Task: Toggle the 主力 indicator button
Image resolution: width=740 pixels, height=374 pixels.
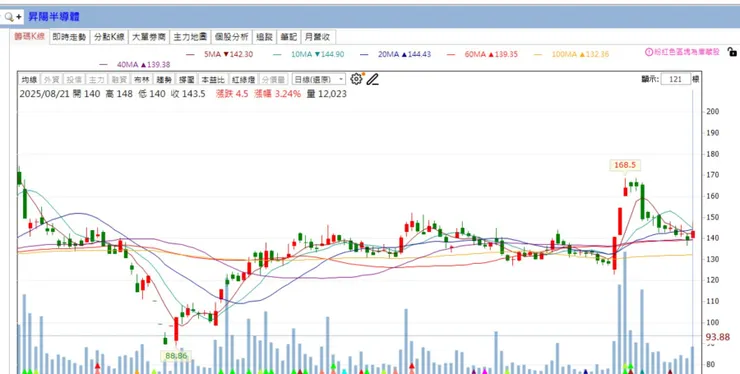Action: pyautogui.click(x=96, y=79)
